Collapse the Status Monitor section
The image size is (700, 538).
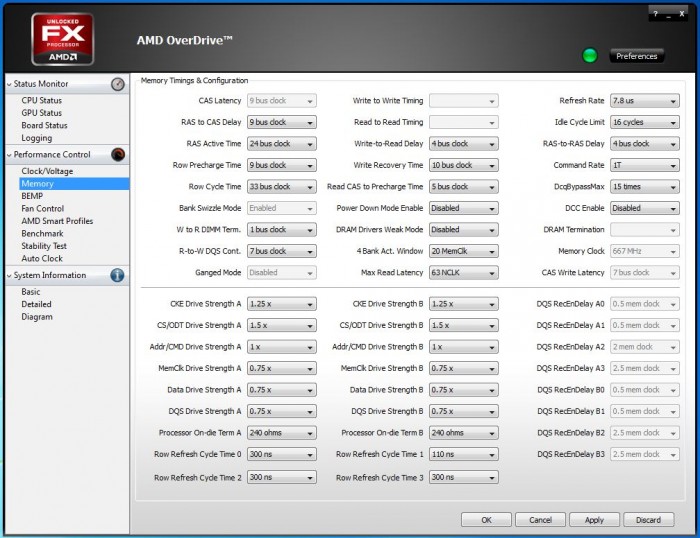coord(9,84)
